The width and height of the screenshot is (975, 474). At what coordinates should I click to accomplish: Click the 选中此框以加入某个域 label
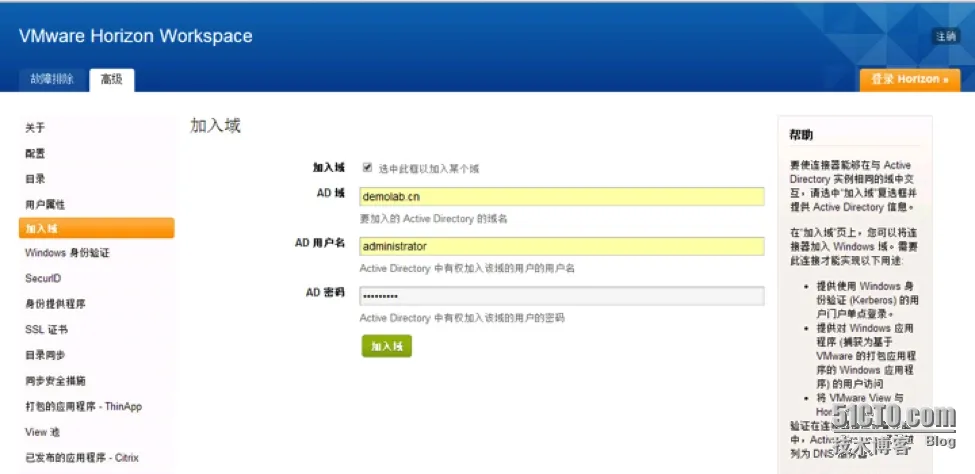click(x=428, y=169)
